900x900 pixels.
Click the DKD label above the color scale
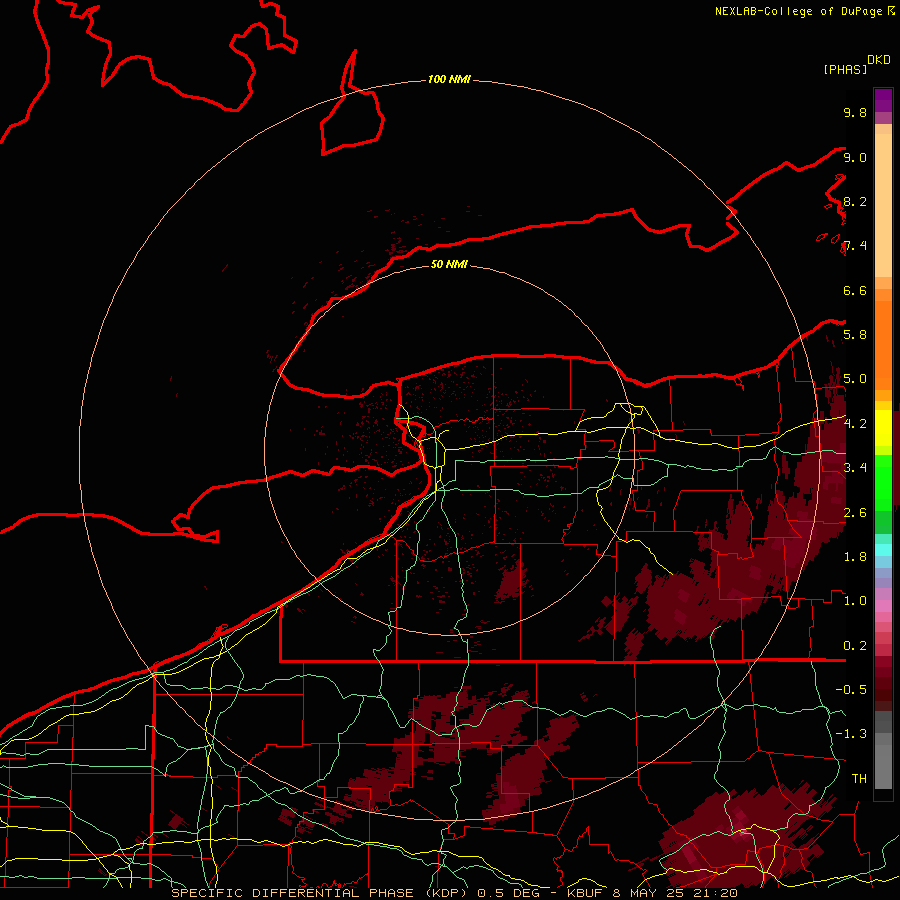pos(879,60)
